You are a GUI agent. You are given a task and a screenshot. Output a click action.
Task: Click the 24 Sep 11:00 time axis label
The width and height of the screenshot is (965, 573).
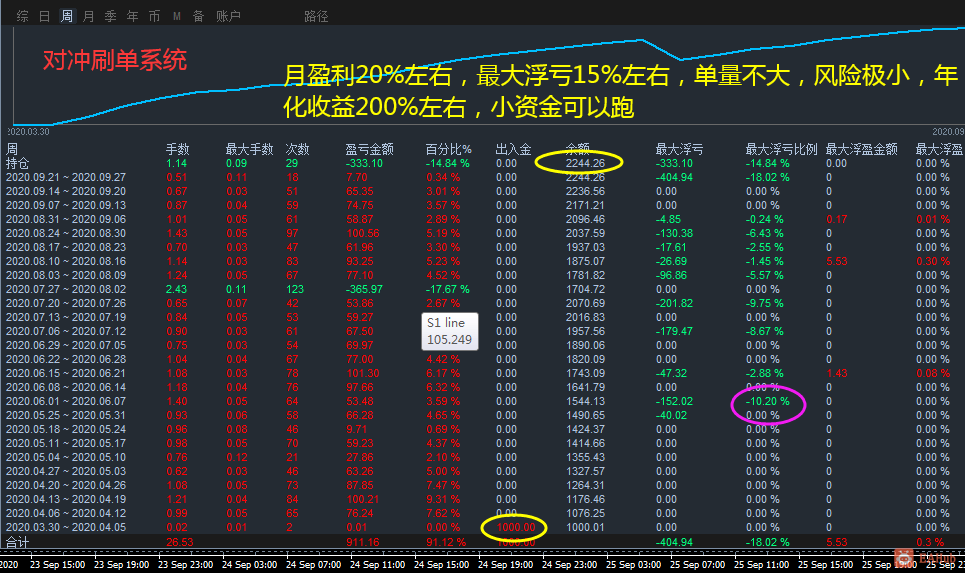[x=377, y=564]
